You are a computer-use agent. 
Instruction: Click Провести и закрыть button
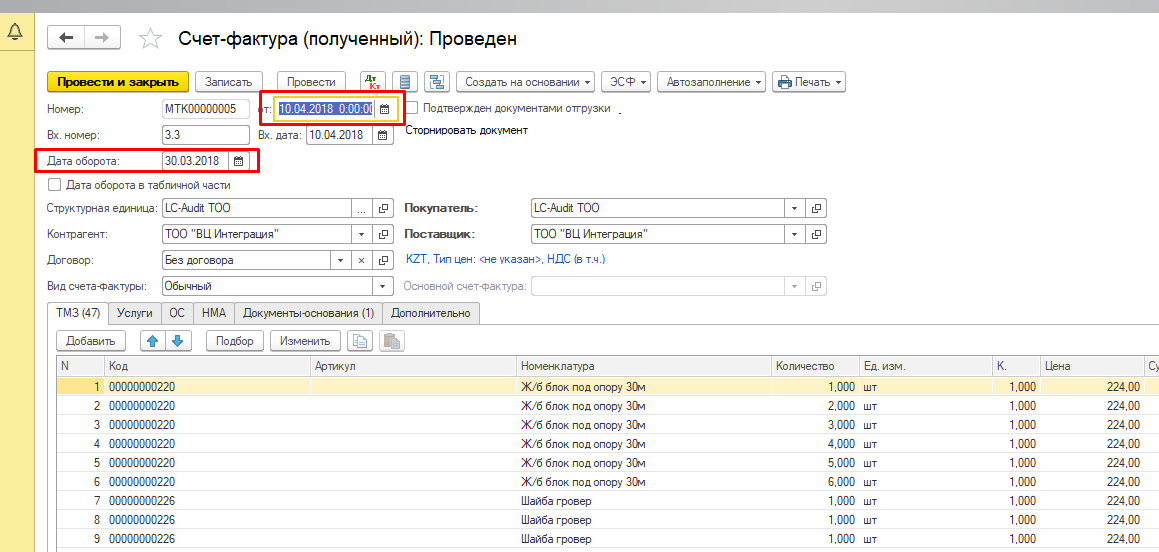tap(118, 81)
